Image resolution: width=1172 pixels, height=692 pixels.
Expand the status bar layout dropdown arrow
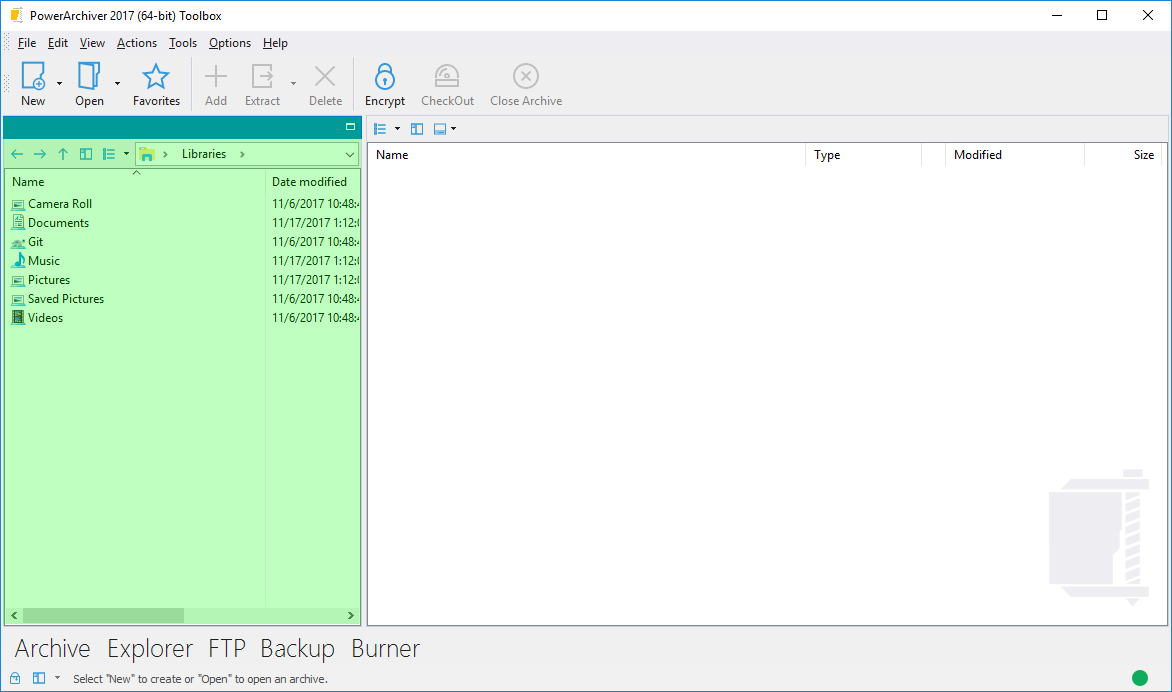[x=58, y=678]
